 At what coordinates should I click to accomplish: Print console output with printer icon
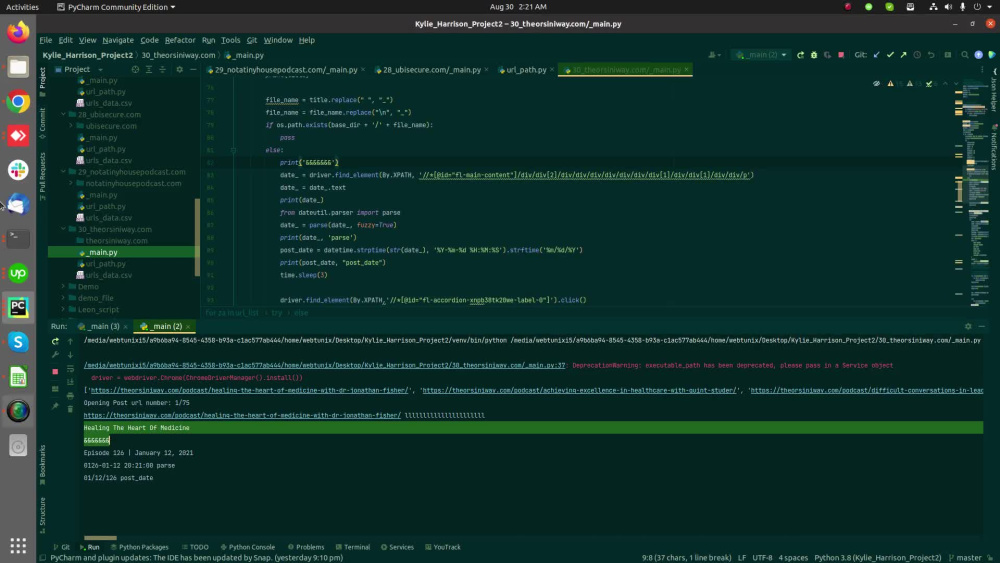click(70, 395)
